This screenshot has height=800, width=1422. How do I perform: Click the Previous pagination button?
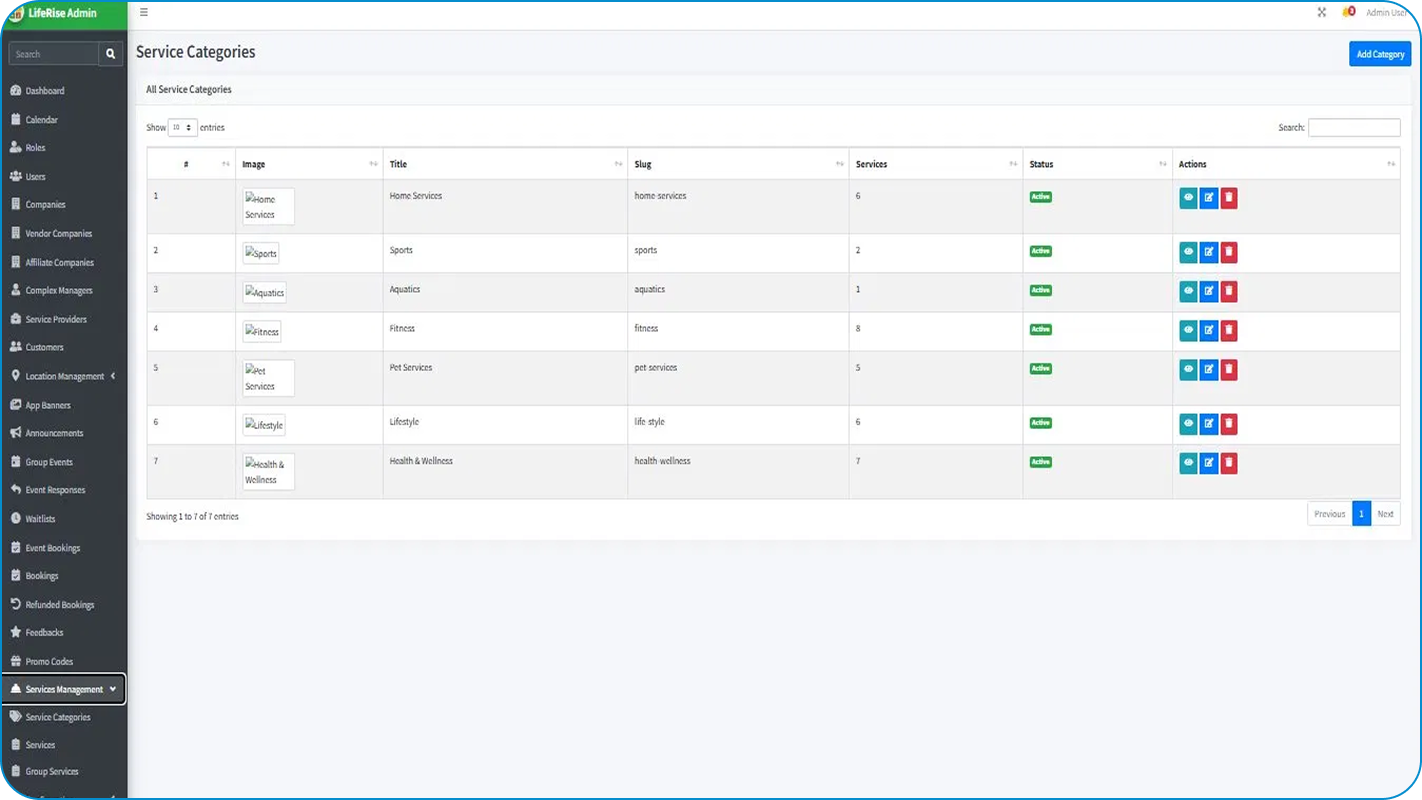click(1329, 514)
